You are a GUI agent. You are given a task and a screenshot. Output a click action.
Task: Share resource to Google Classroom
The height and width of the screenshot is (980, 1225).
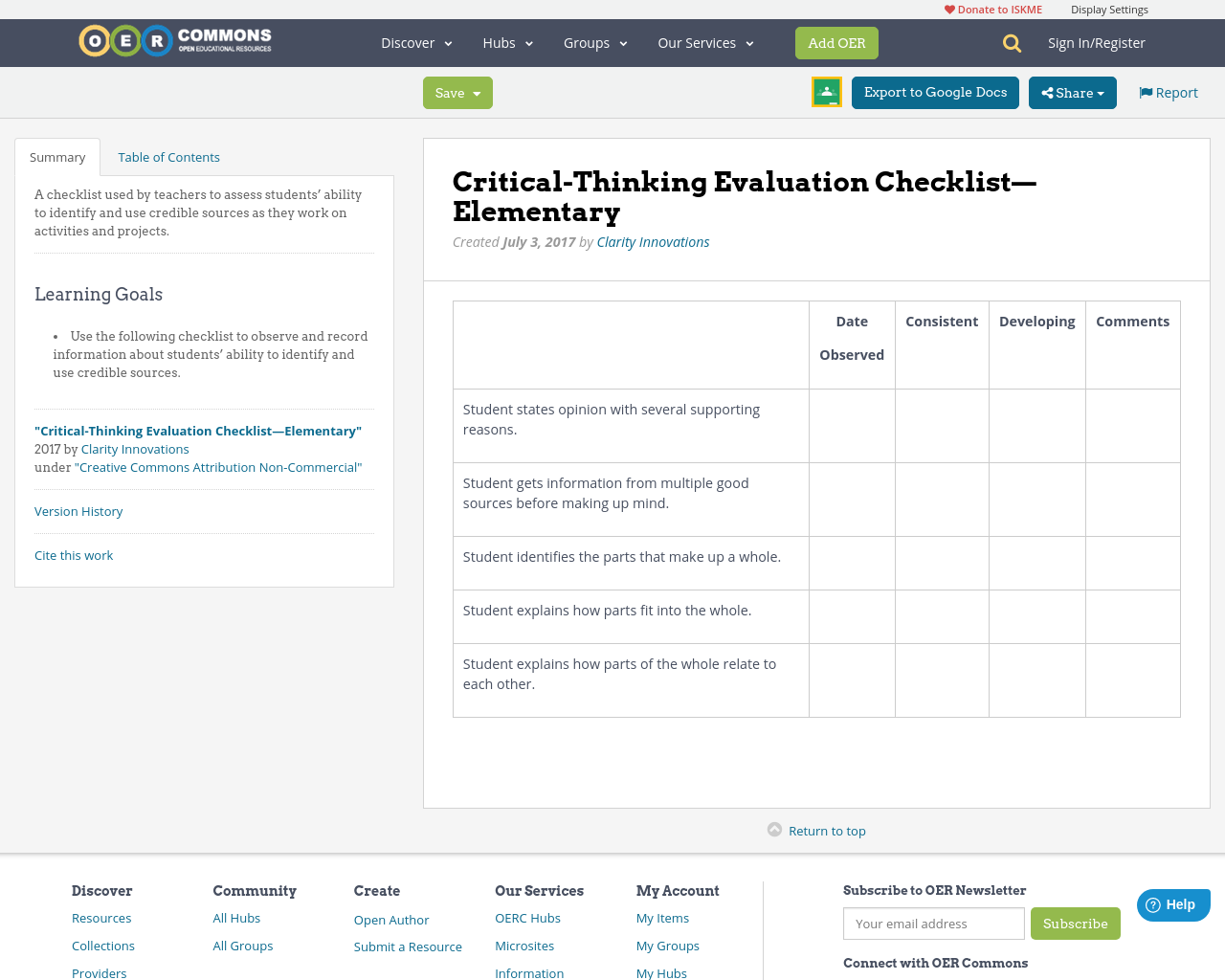coord(826,92)
